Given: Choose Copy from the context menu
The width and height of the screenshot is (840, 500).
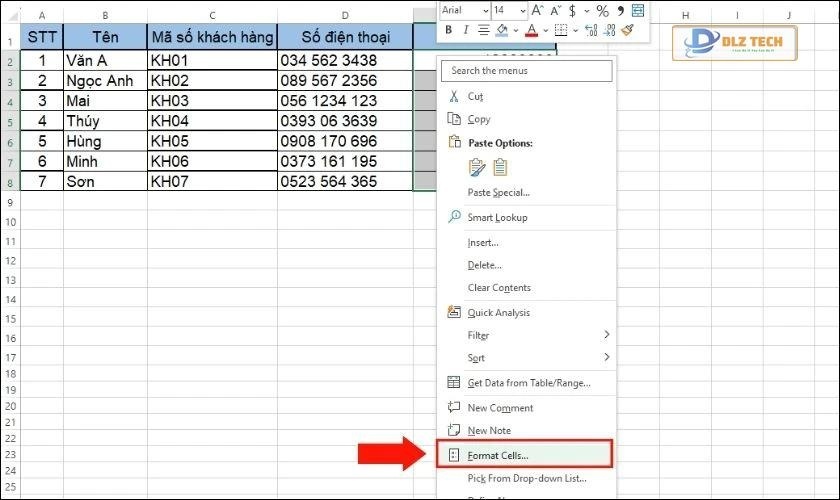Looking at the screenshot, I should click(479, 120).
